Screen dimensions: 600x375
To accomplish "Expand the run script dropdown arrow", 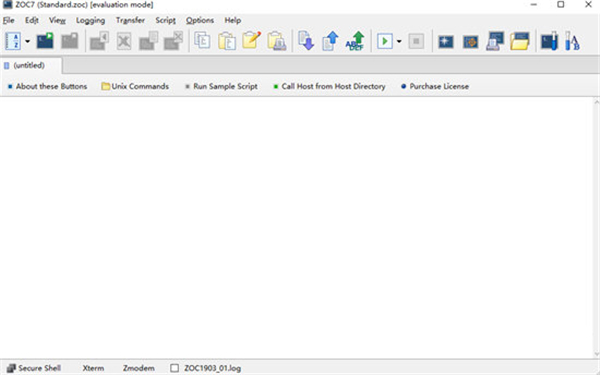I will click(399, 41).
